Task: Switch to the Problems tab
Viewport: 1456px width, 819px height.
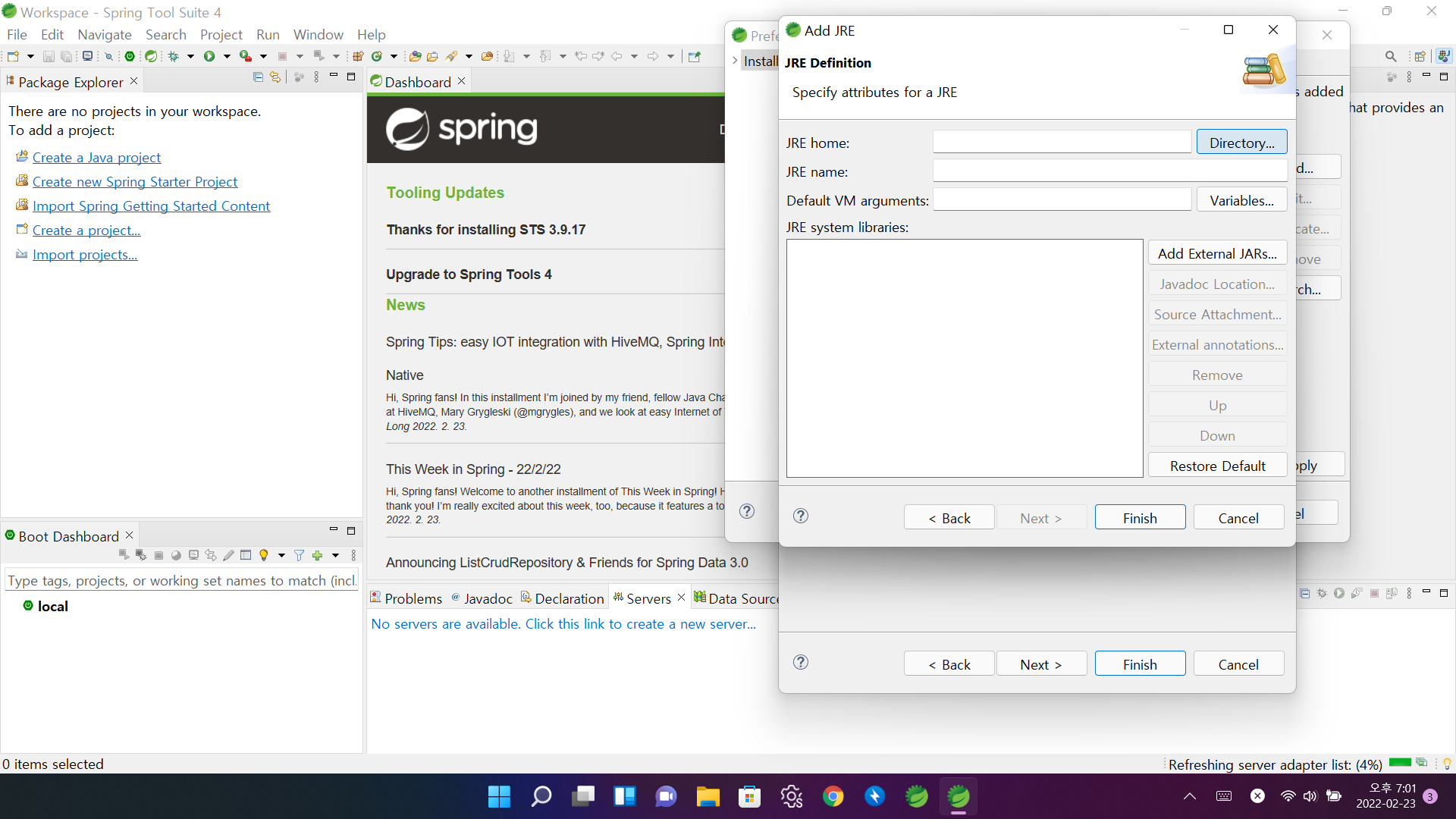Action: (x=406, y=598)
